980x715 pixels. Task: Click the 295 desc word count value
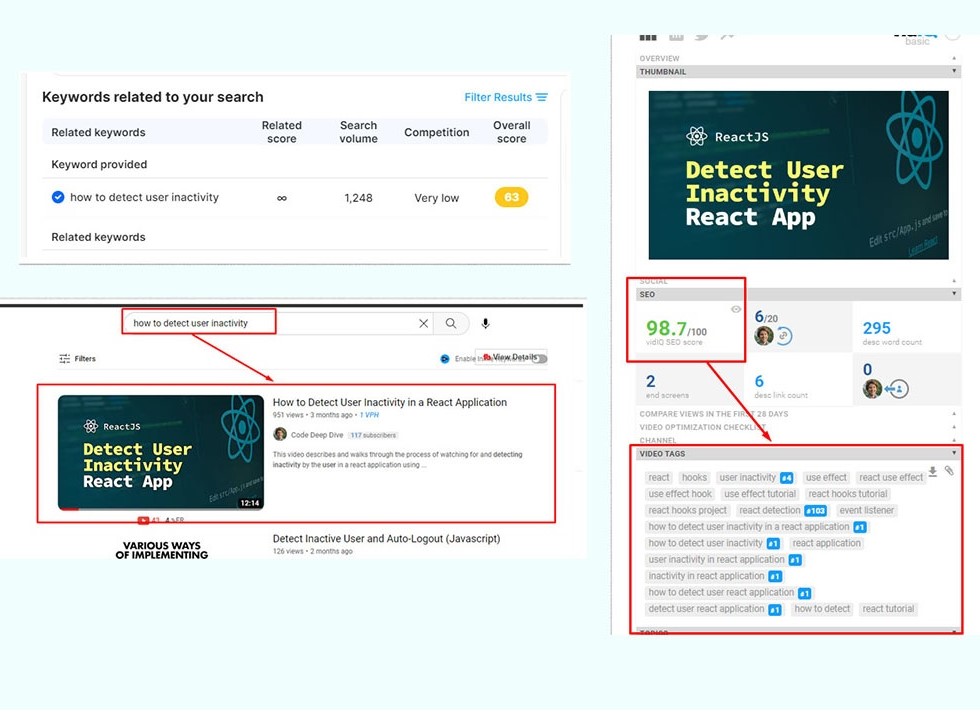(876, 328)
